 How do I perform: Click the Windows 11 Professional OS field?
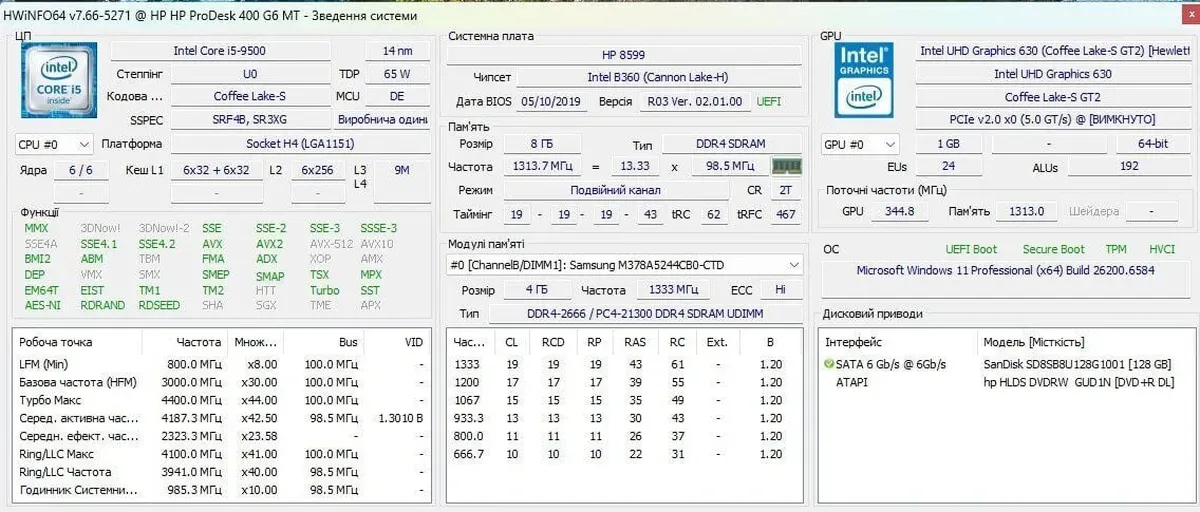1005,271
